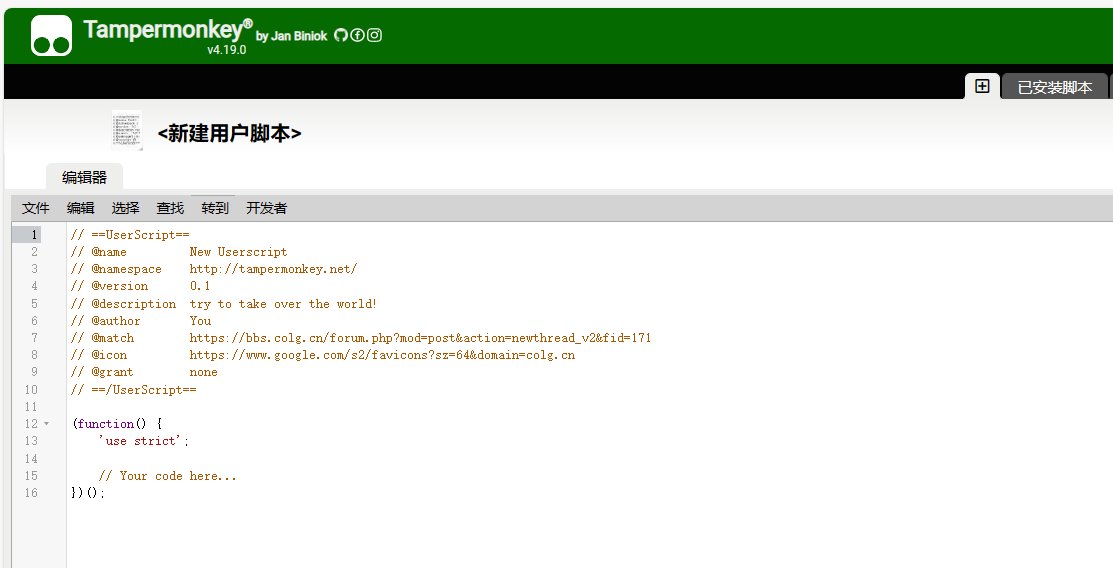Open the 开发者 menu
Image resolution: width=1113 pixels, height=568 pixels.
point(266,208)
